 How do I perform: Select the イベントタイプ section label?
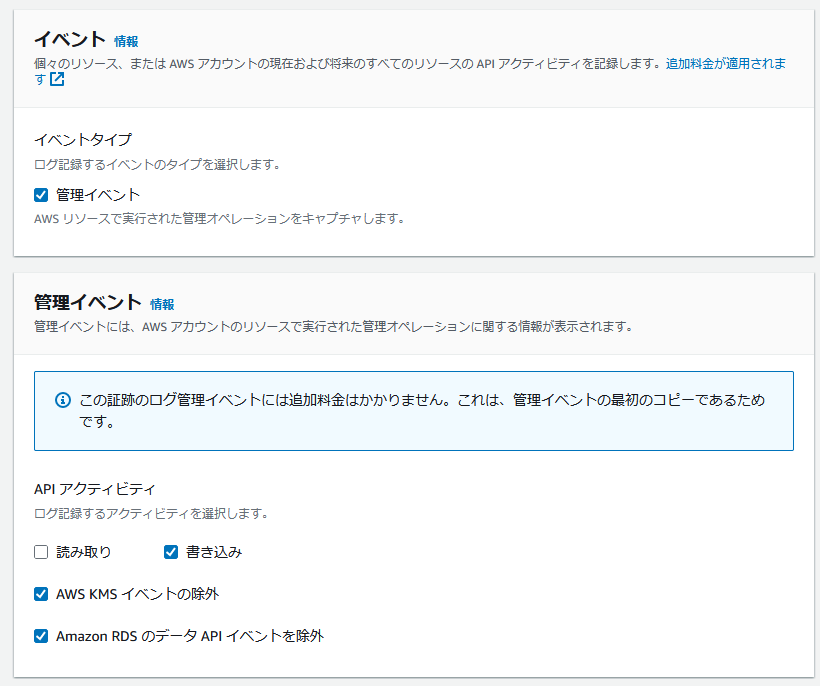pos(83,140)
